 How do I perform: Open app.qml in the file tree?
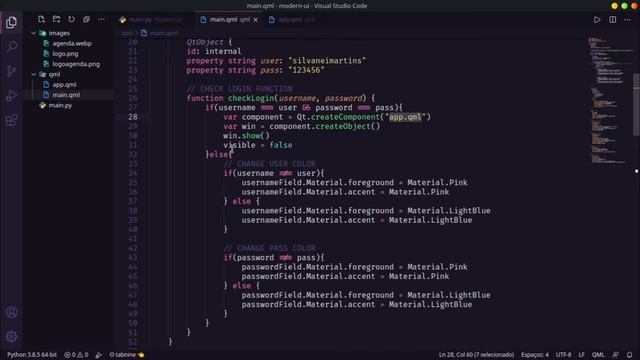click(64, 84)
